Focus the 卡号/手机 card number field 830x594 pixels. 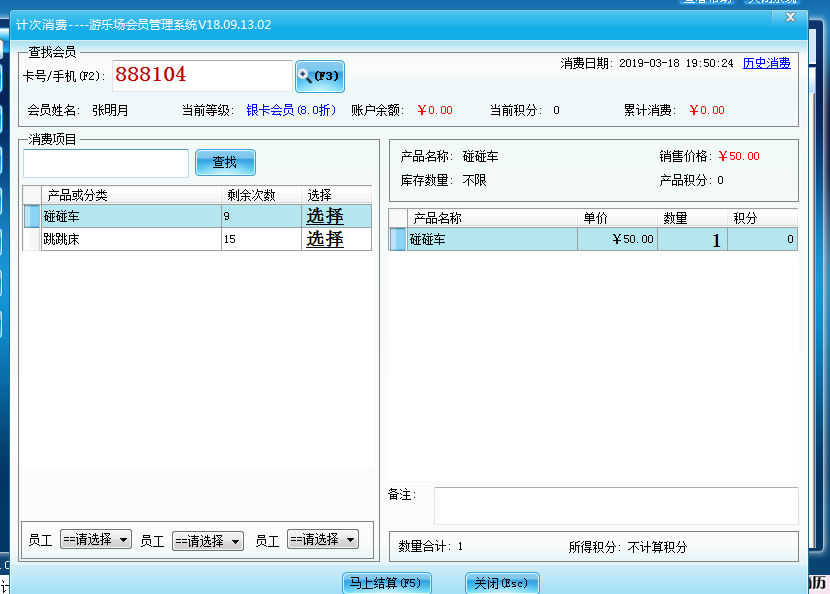[x=202, y=75]
